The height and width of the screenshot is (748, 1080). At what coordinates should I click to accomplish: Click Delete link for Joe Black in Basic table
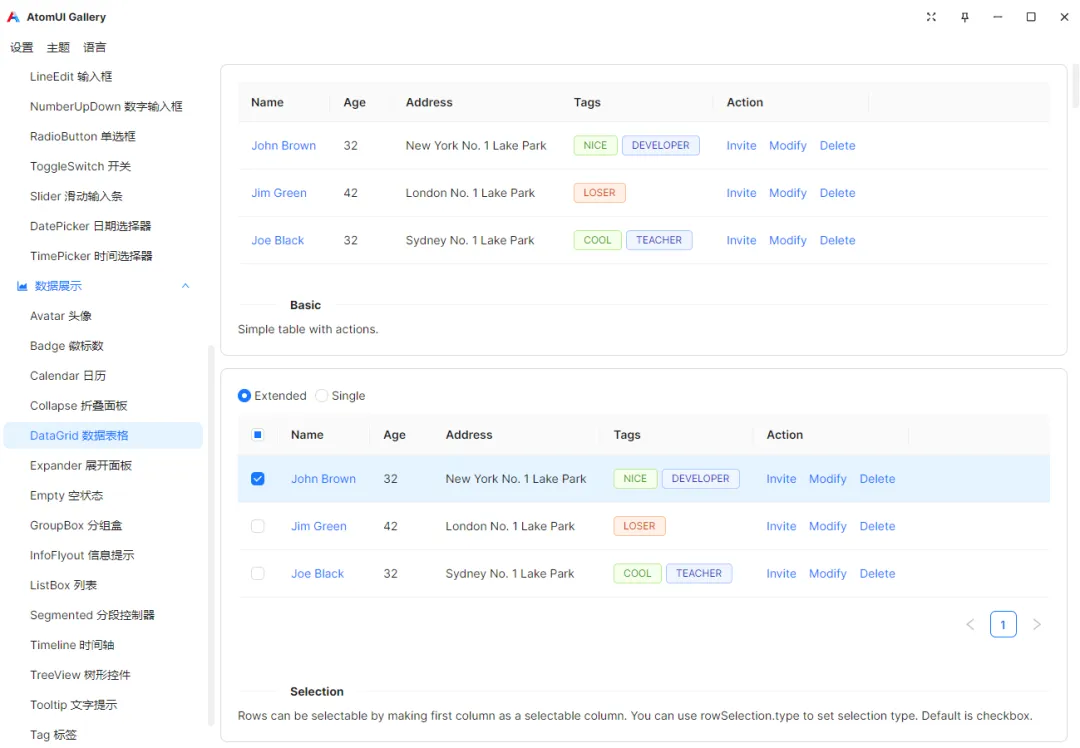[837, 240]
